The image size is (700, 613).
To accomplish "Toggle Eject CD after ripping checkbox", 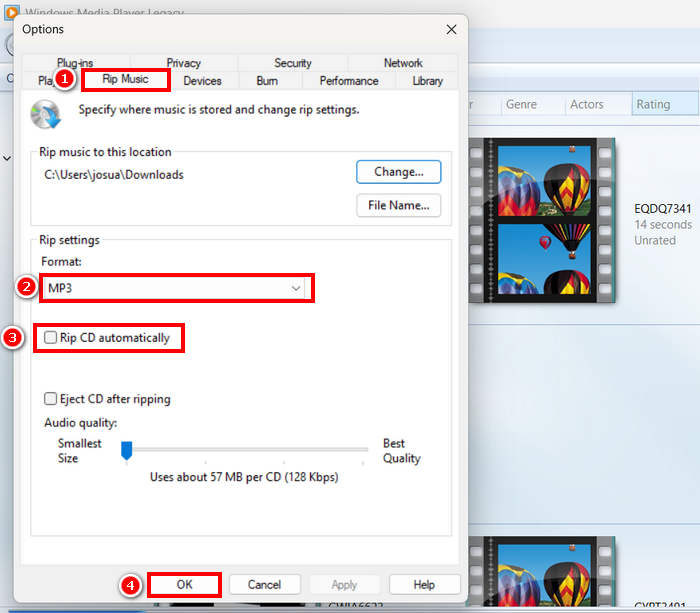I will (51, 399).
